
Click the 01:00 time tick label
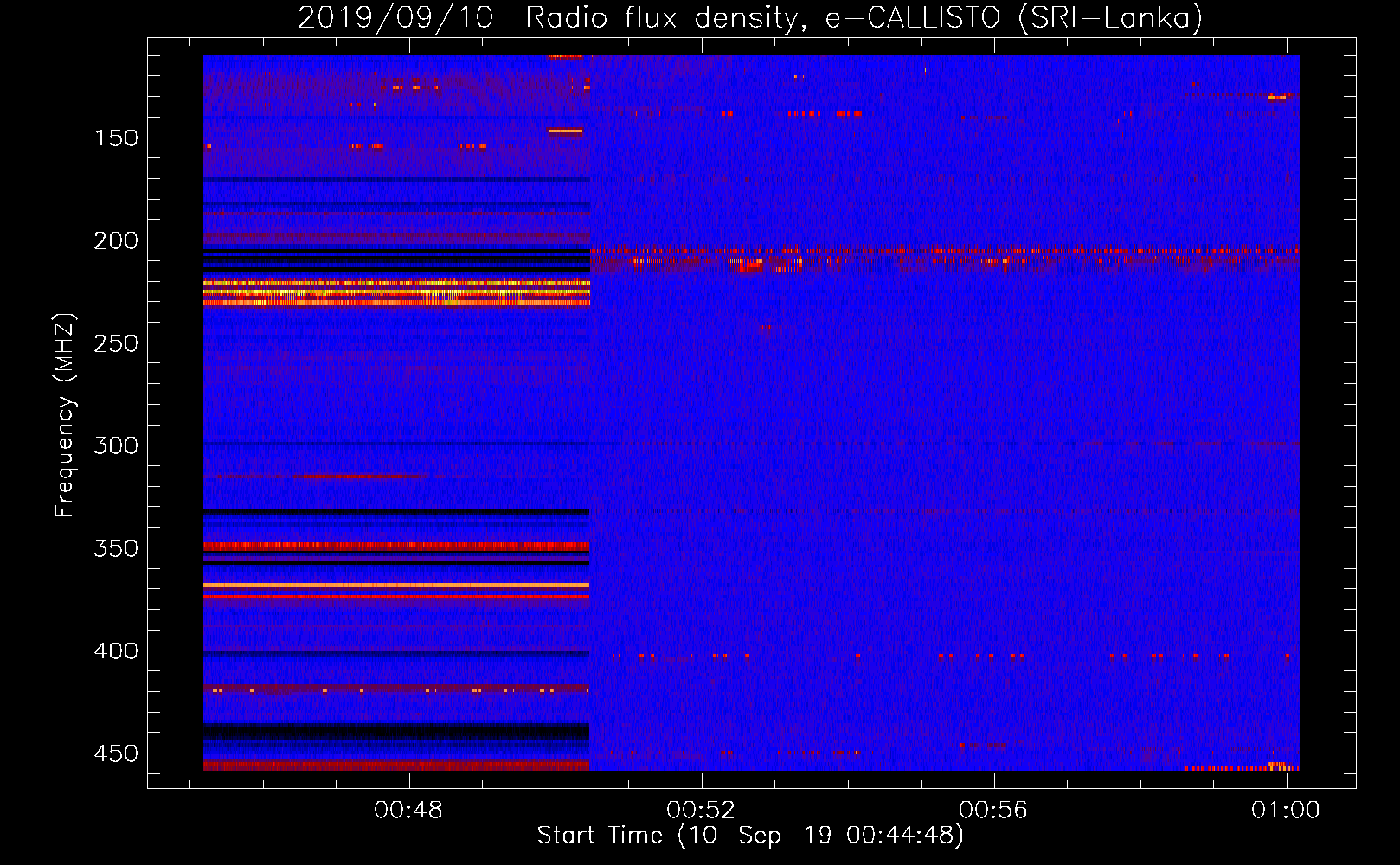click(1286, 810)
